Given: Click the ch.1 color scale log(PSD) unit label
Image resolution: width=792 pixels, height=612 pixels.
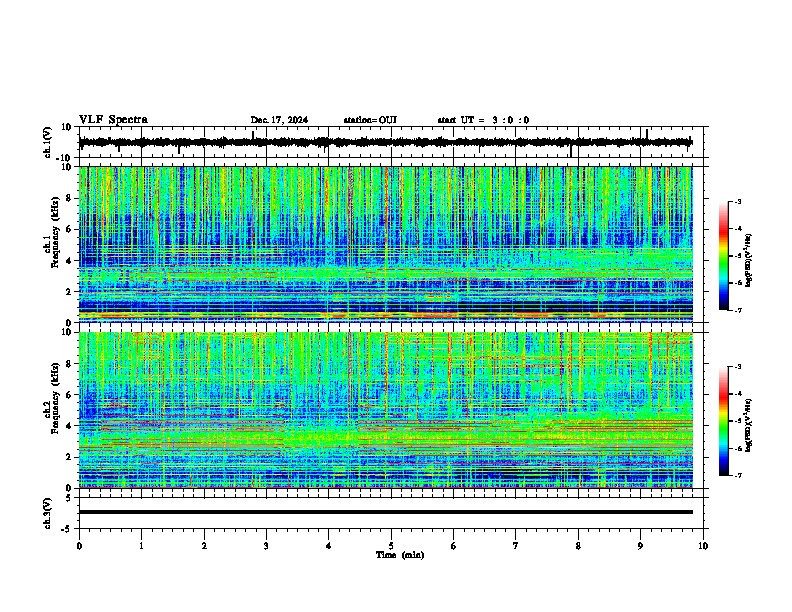Looking at the screenshot, I should [748, 261].
